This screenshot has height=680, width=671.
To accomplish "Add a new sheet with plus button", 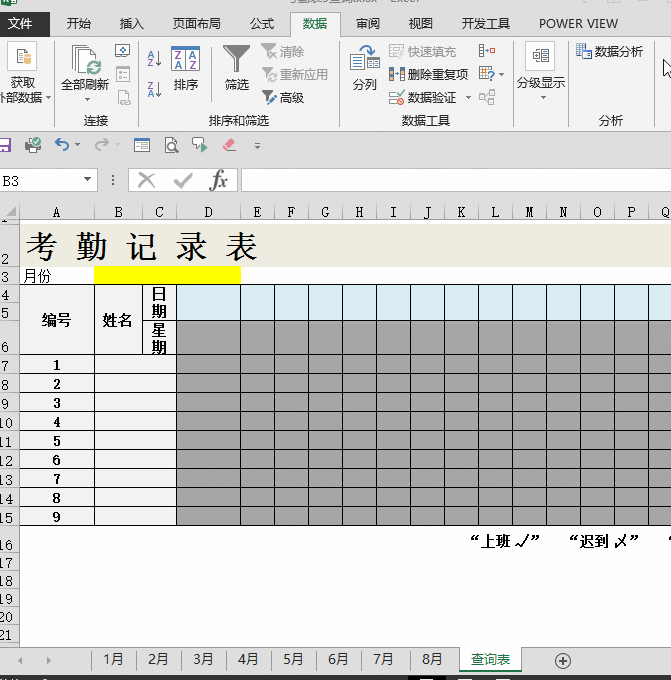I will click(563, 660).
